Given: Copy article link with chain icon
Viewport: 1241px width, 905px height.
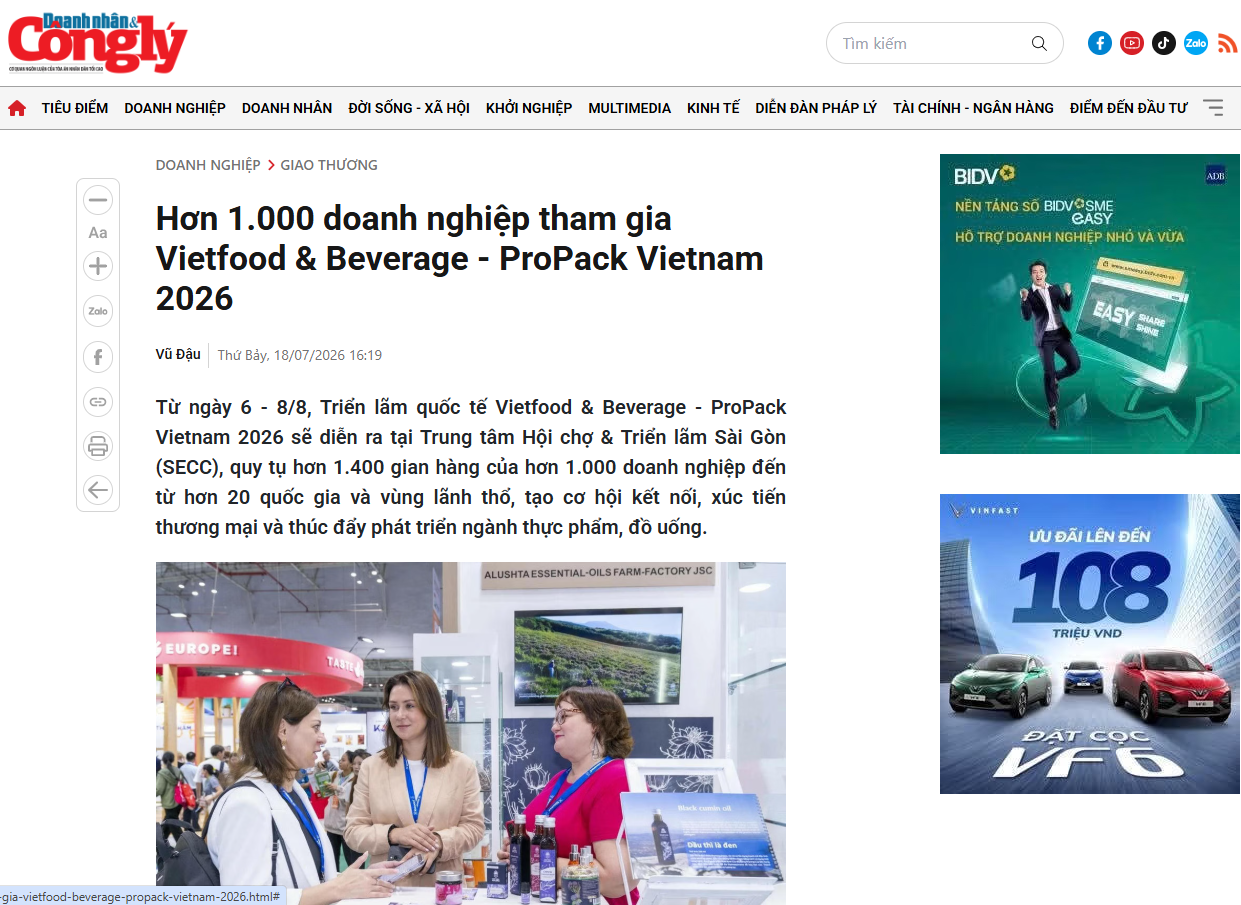Looking at the screenshot, I should pyautogui.click(x=98, y=401).
